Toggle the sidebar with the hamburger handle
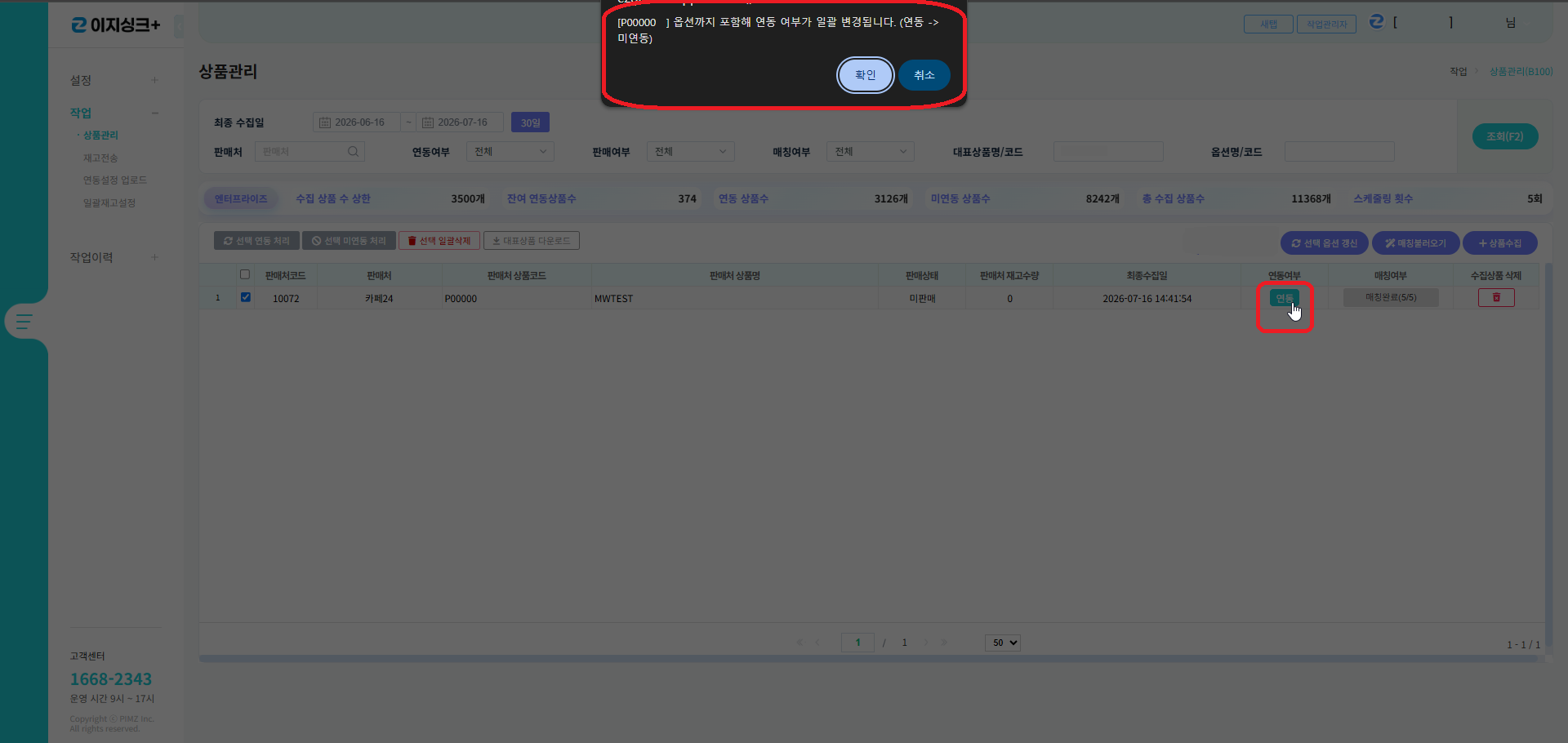This screenshot has height=743, width=1568. click(24, 322)
